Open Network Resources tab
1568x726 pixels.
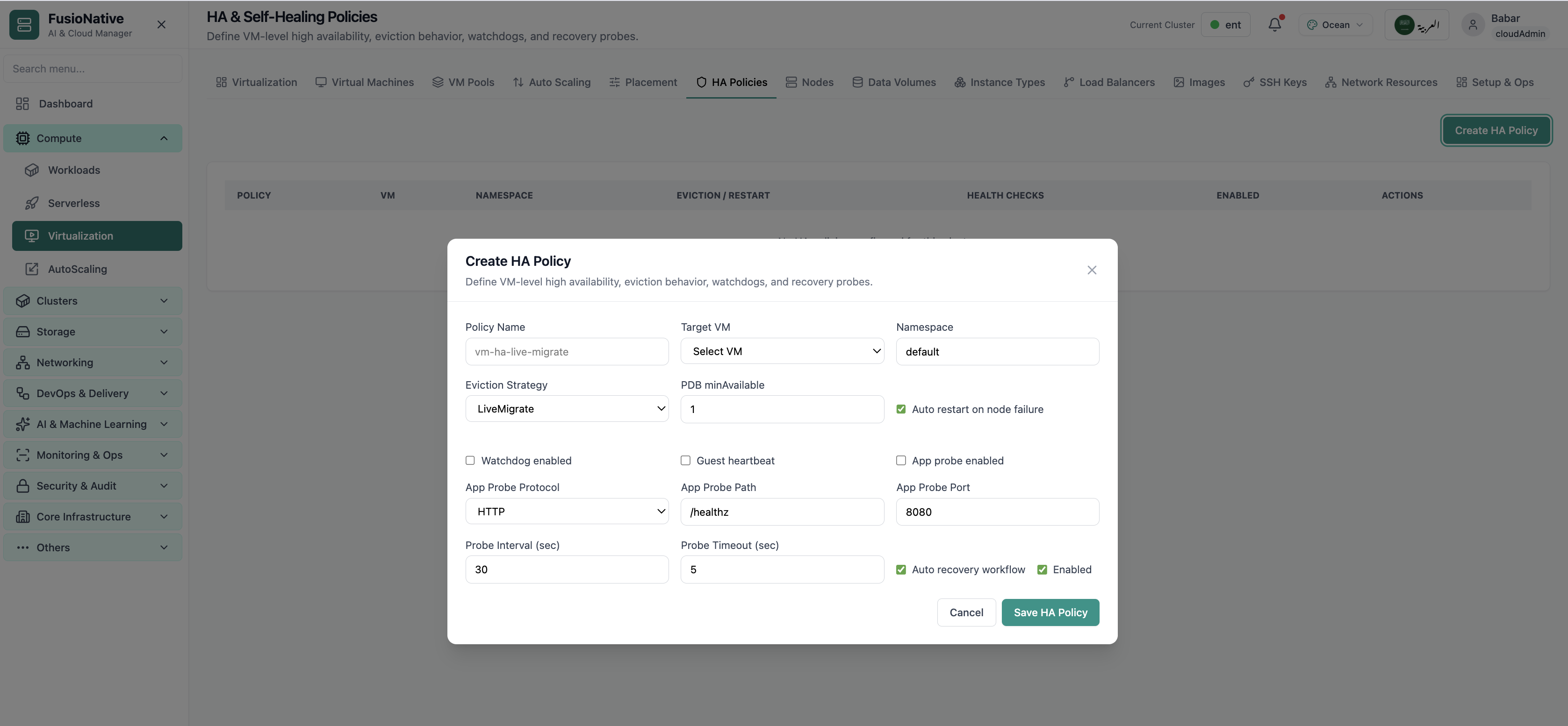tap(1381, 82)
